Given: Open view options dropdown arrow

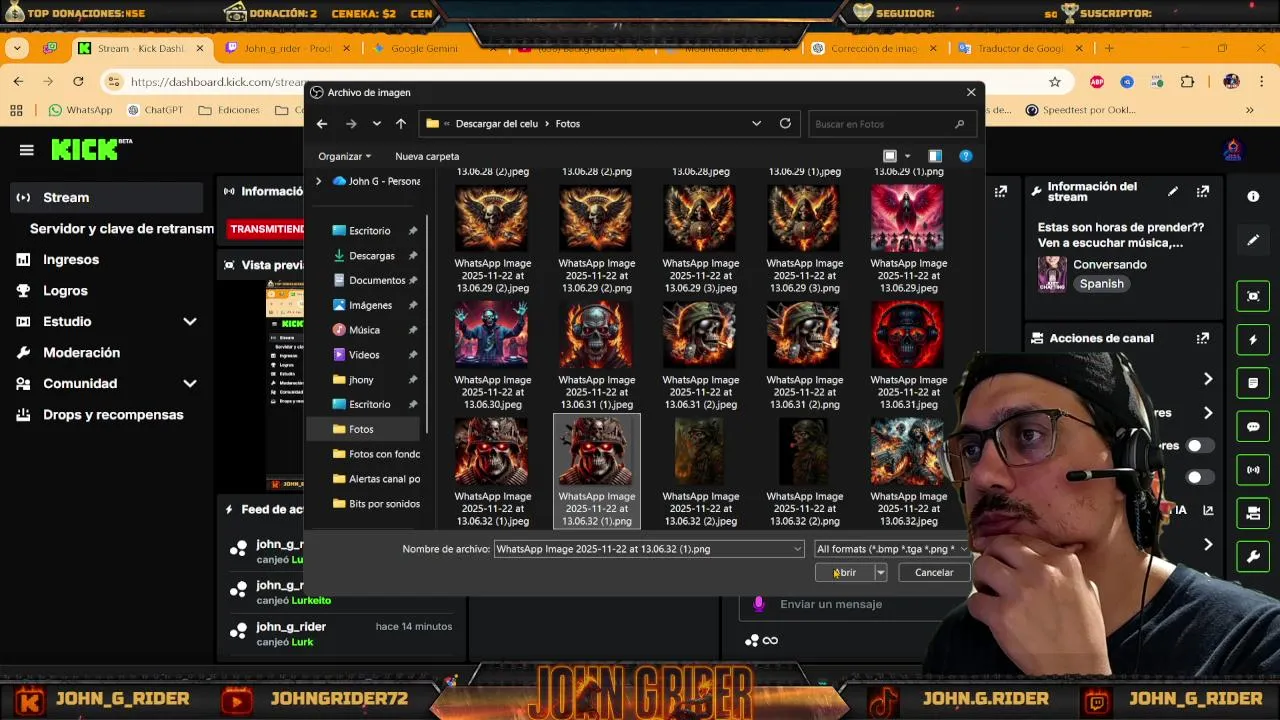Looking at the screenshot, I should (907, 156).
